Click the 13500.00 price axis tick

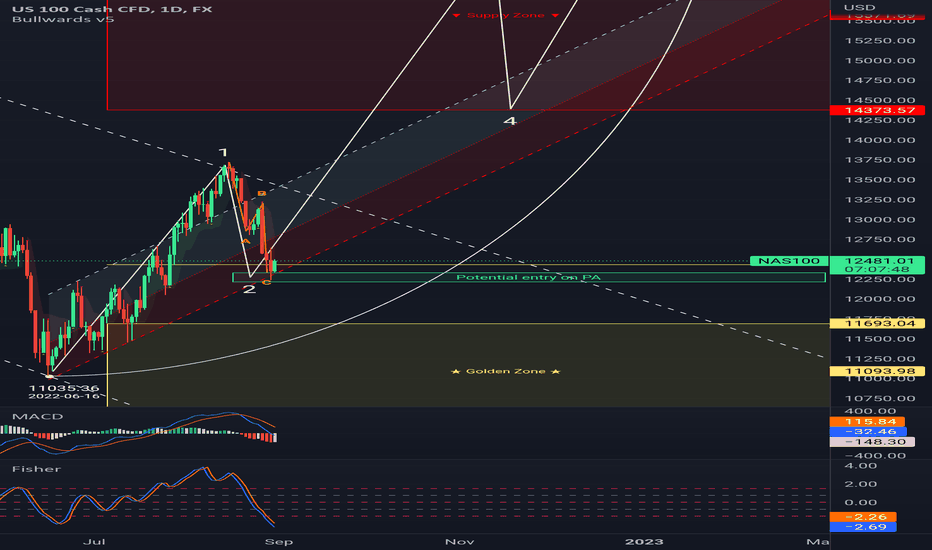(880, 180)
